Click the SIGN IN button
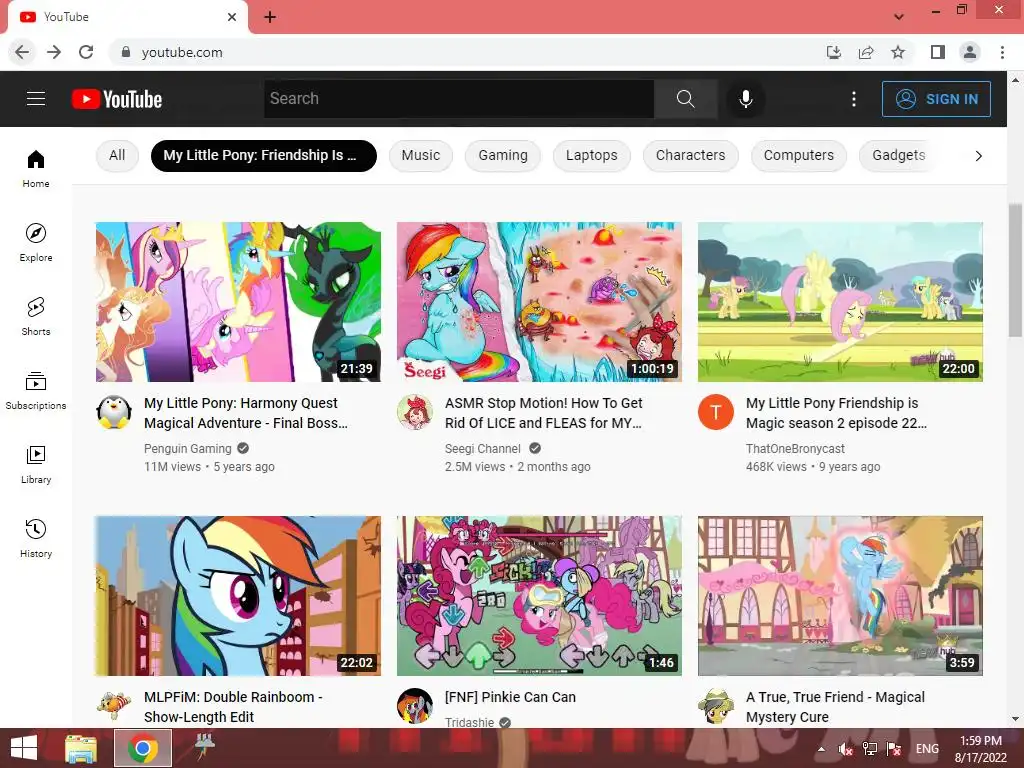Image resolution: width=1024 pixels, height=768 pixels. coord(936,99)
